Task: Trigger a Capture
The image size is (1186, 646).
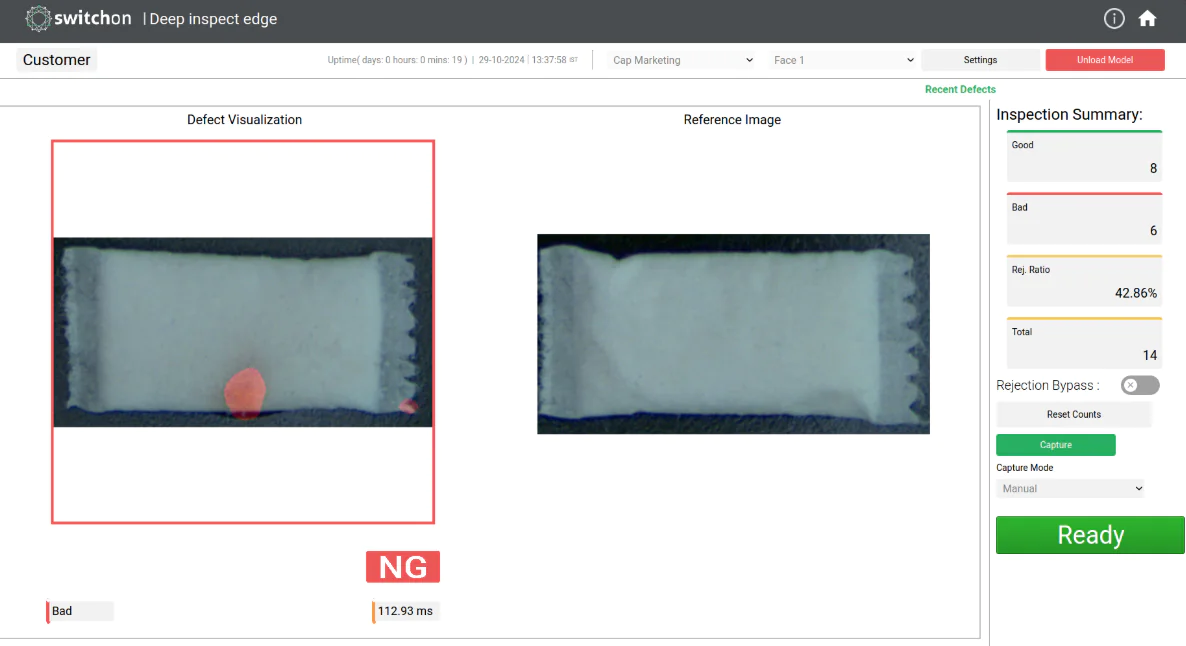Action: [1055, 444]
